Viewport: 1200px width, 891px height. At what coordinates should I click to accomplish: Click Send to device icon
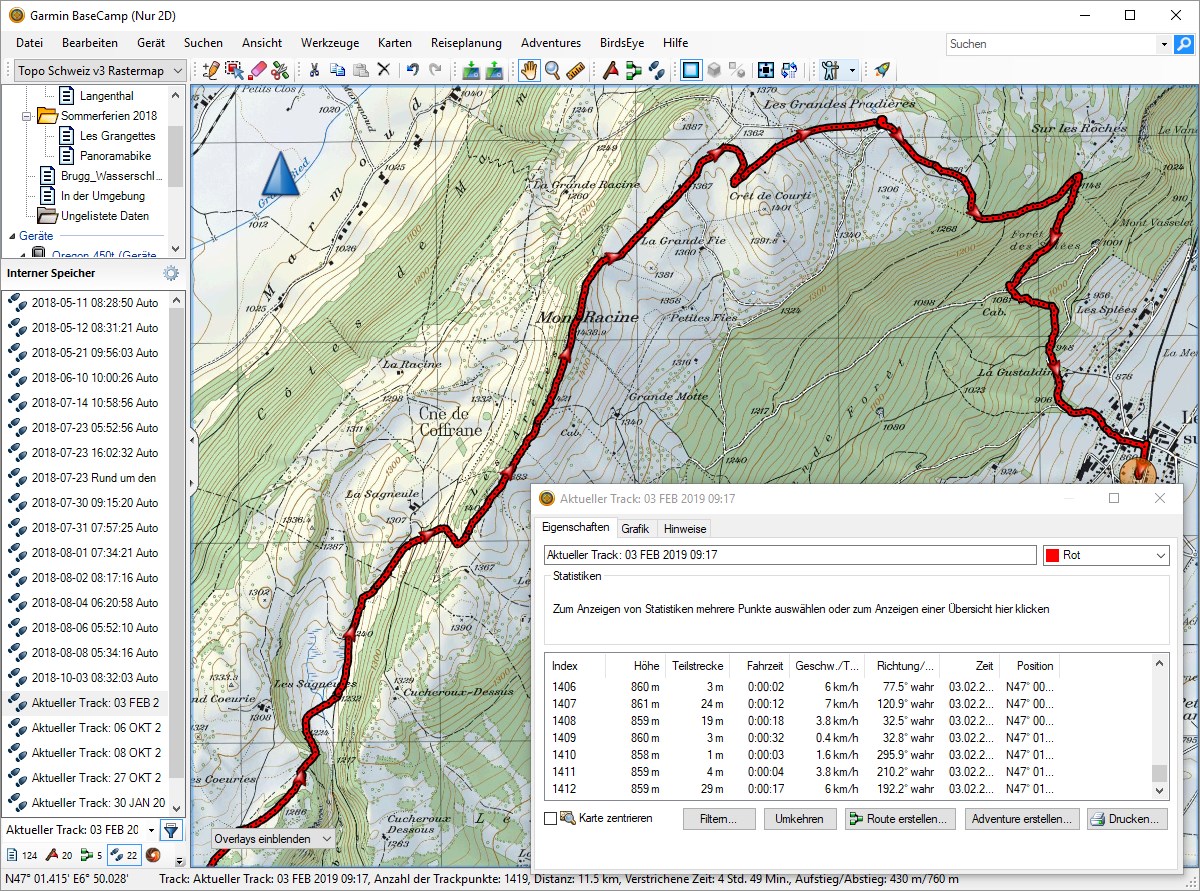(494, 70)
